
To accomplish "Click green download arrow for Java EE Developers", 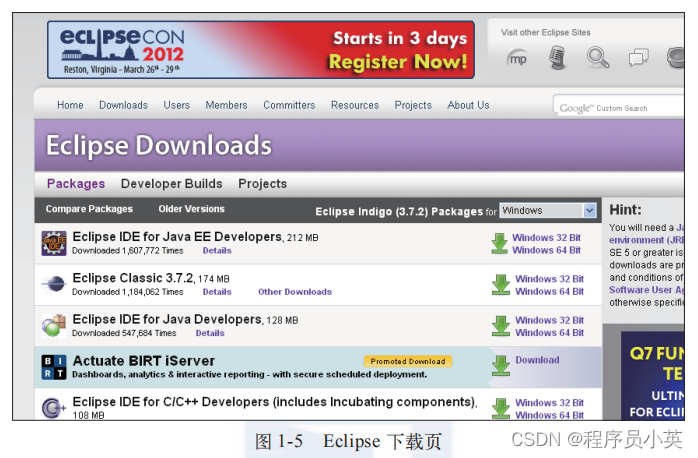I will (499, 243).
